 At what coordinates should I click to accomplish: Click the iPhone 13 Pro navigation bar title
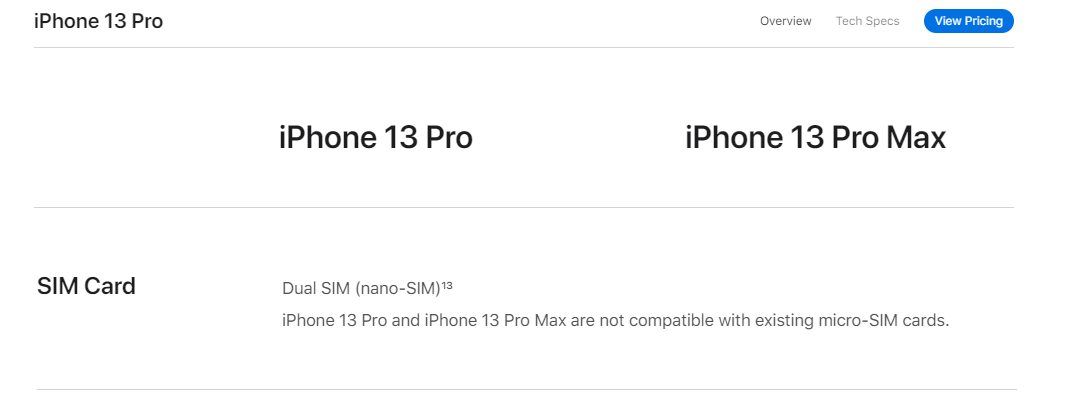pos(98,21)
